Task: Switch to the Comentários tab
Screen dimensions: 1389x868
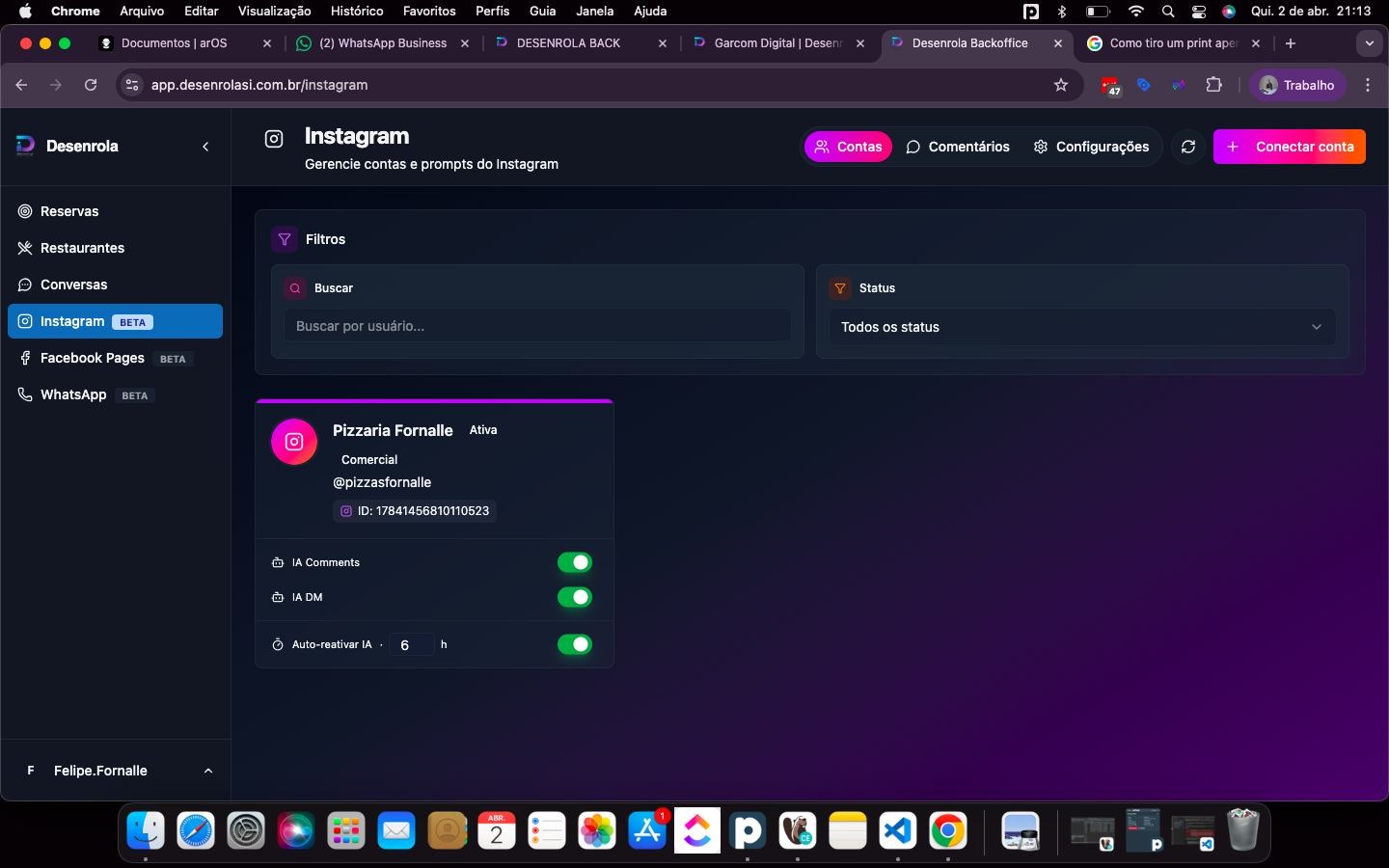Action: (958, 147)
